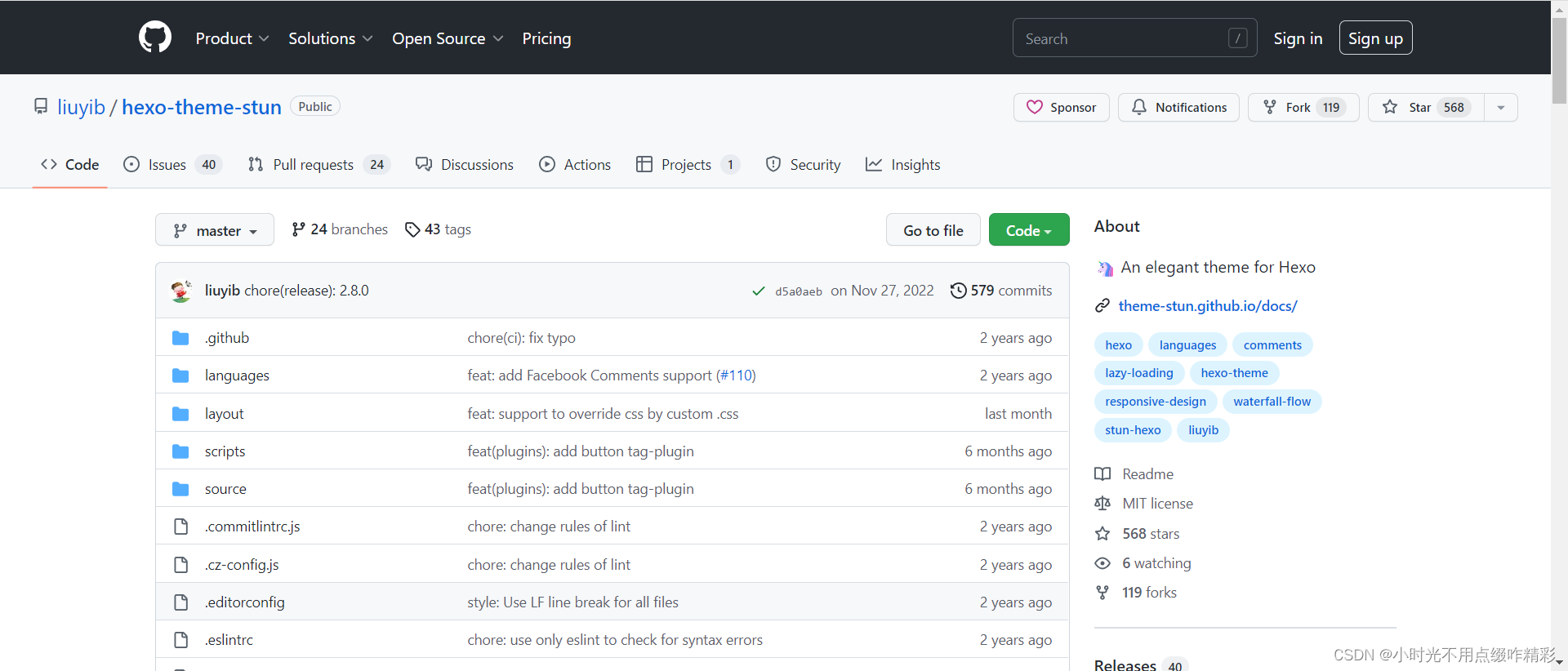Screen dimensions: 1568x671
Task: Click the fork icon beside 119 forks
Action: [1102, 593]
